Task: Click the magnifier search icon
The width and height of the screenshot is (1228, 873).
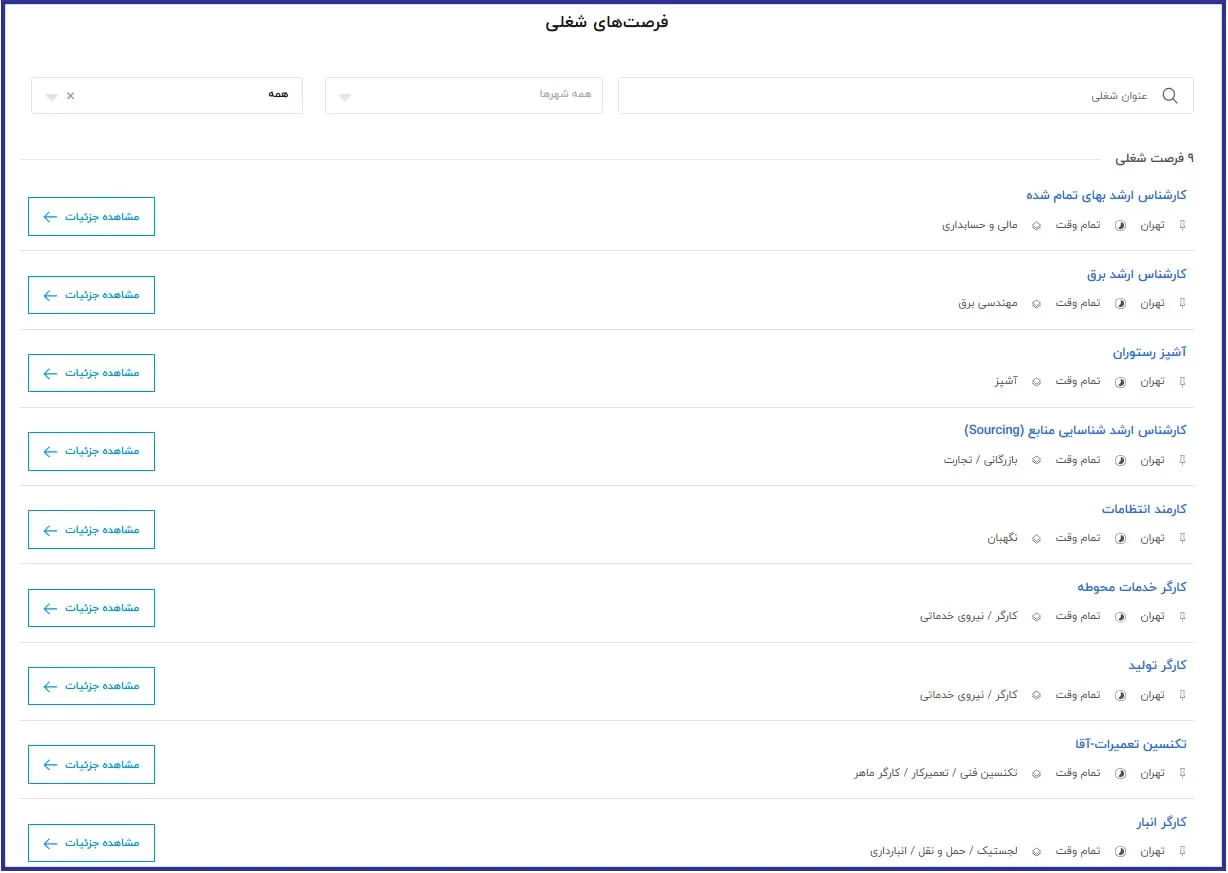Action: coord(1169,96)
